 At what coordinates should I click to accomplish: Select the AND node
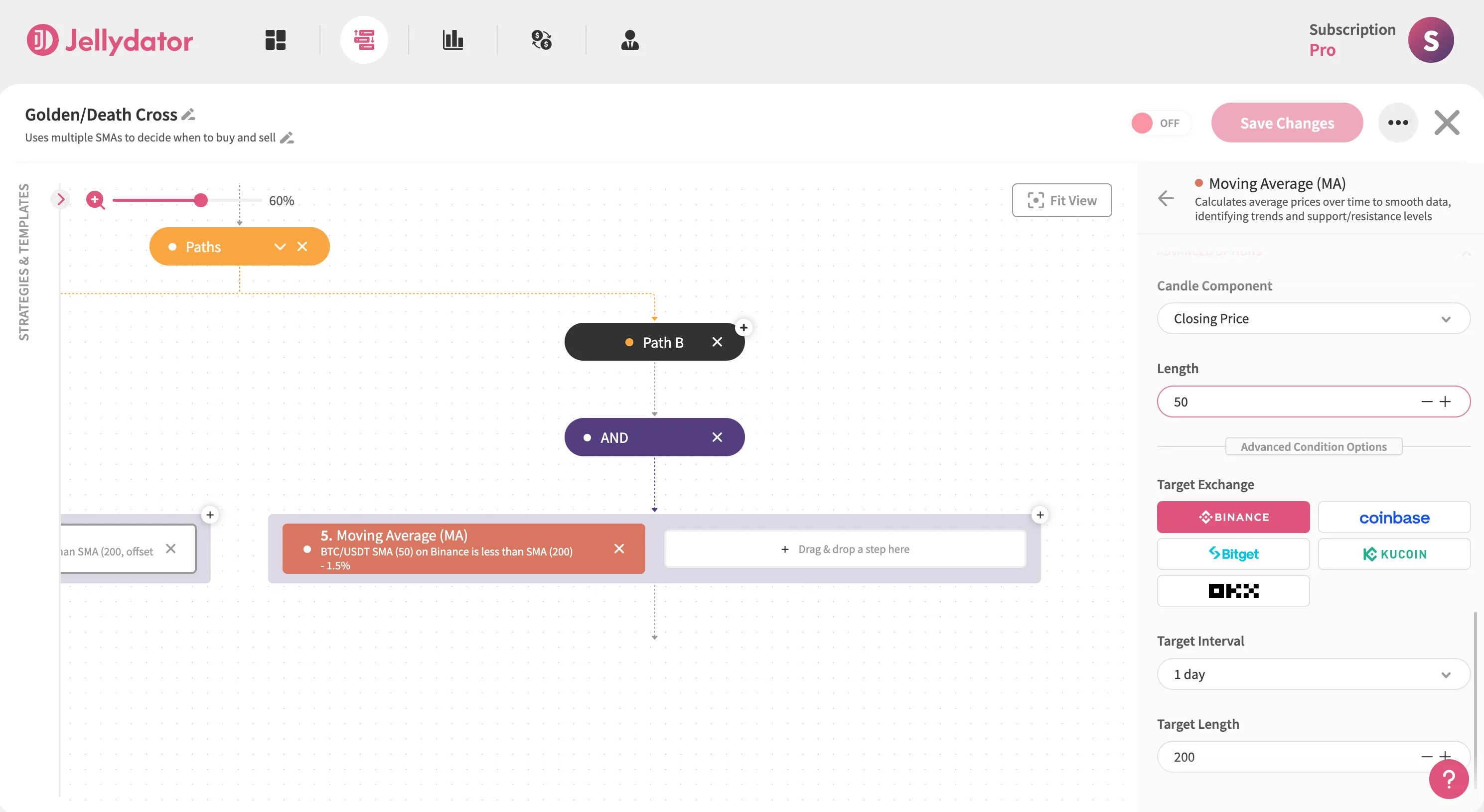654,437
